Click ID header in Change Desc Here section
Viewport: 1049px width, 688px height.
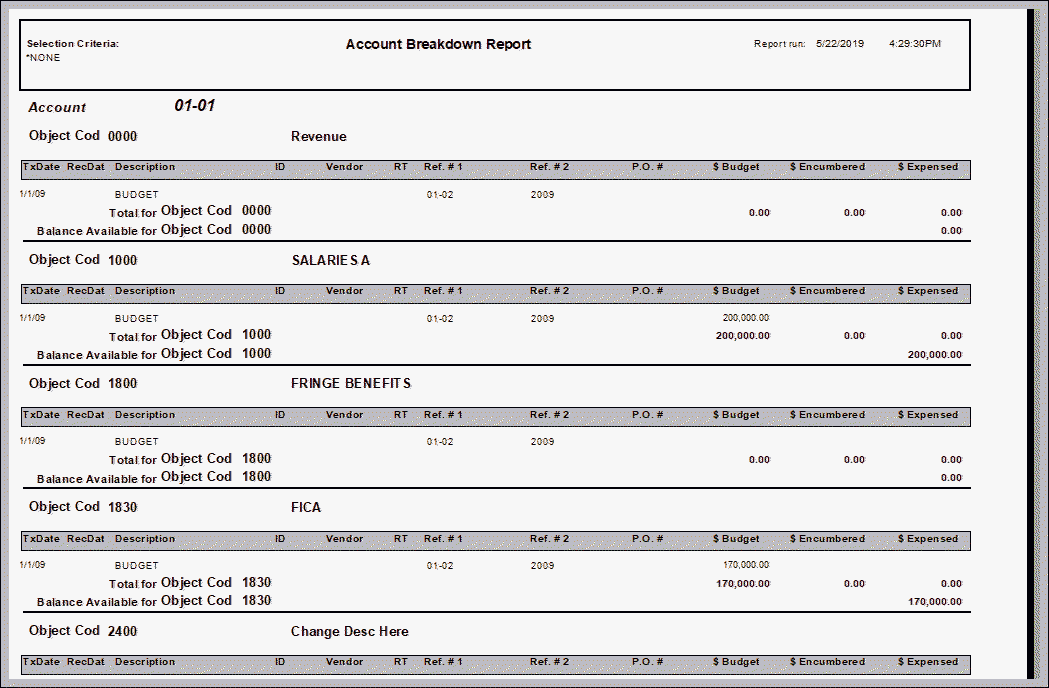coord(280,662)
